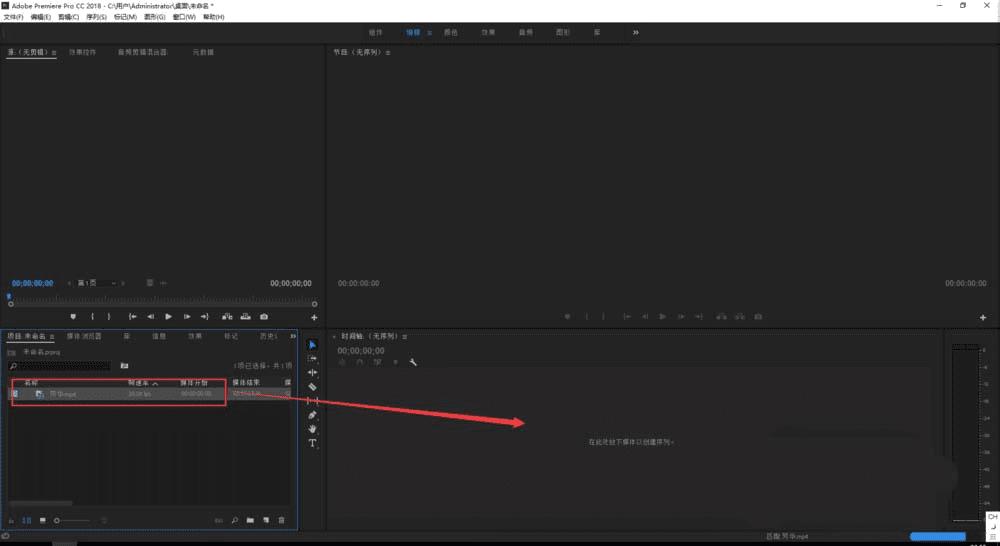Click New Item icon in Project panel
Screen dimensions: 1000x546
[266, 520]
